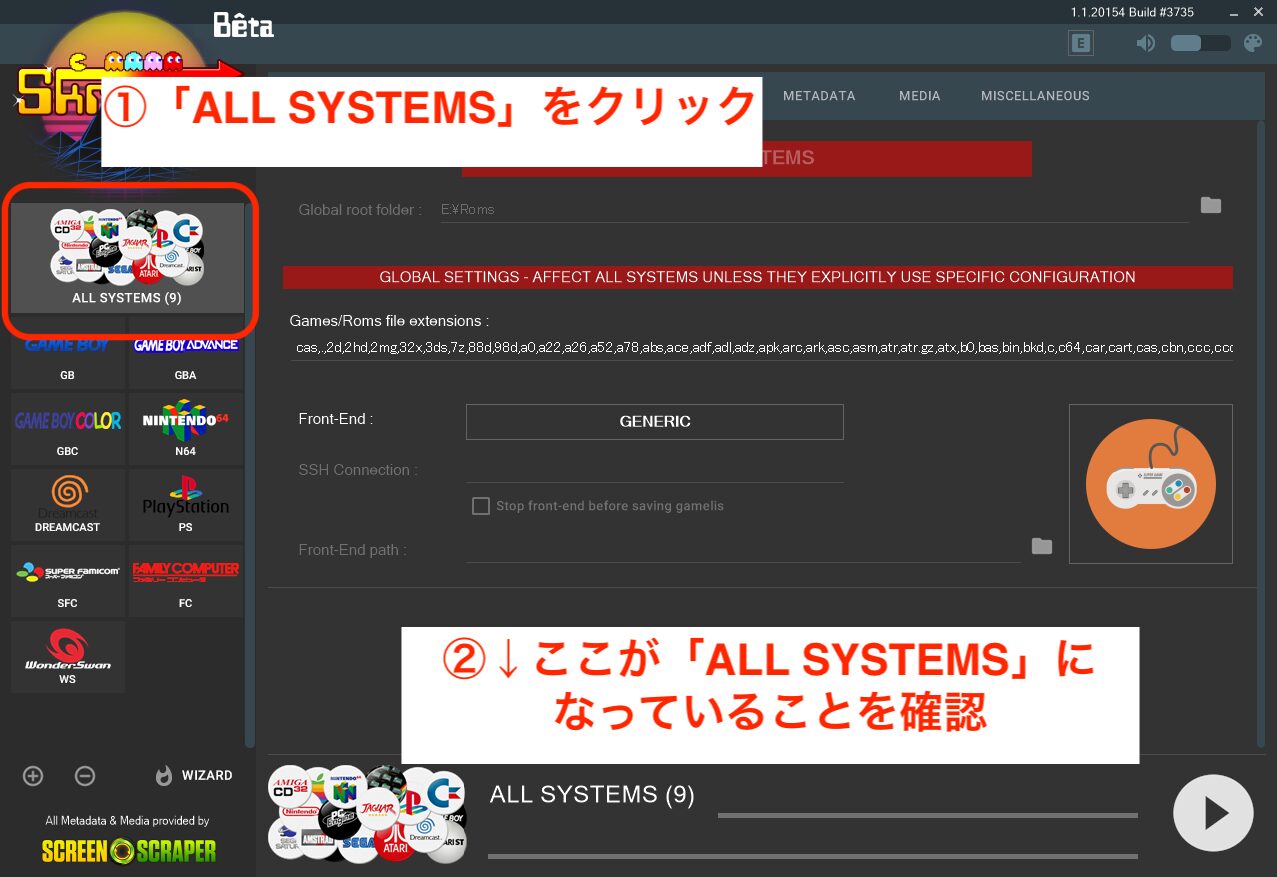Screen dimensions: 1277x877
Task: Click the SSH Connection field
Action: pos(655,470)
